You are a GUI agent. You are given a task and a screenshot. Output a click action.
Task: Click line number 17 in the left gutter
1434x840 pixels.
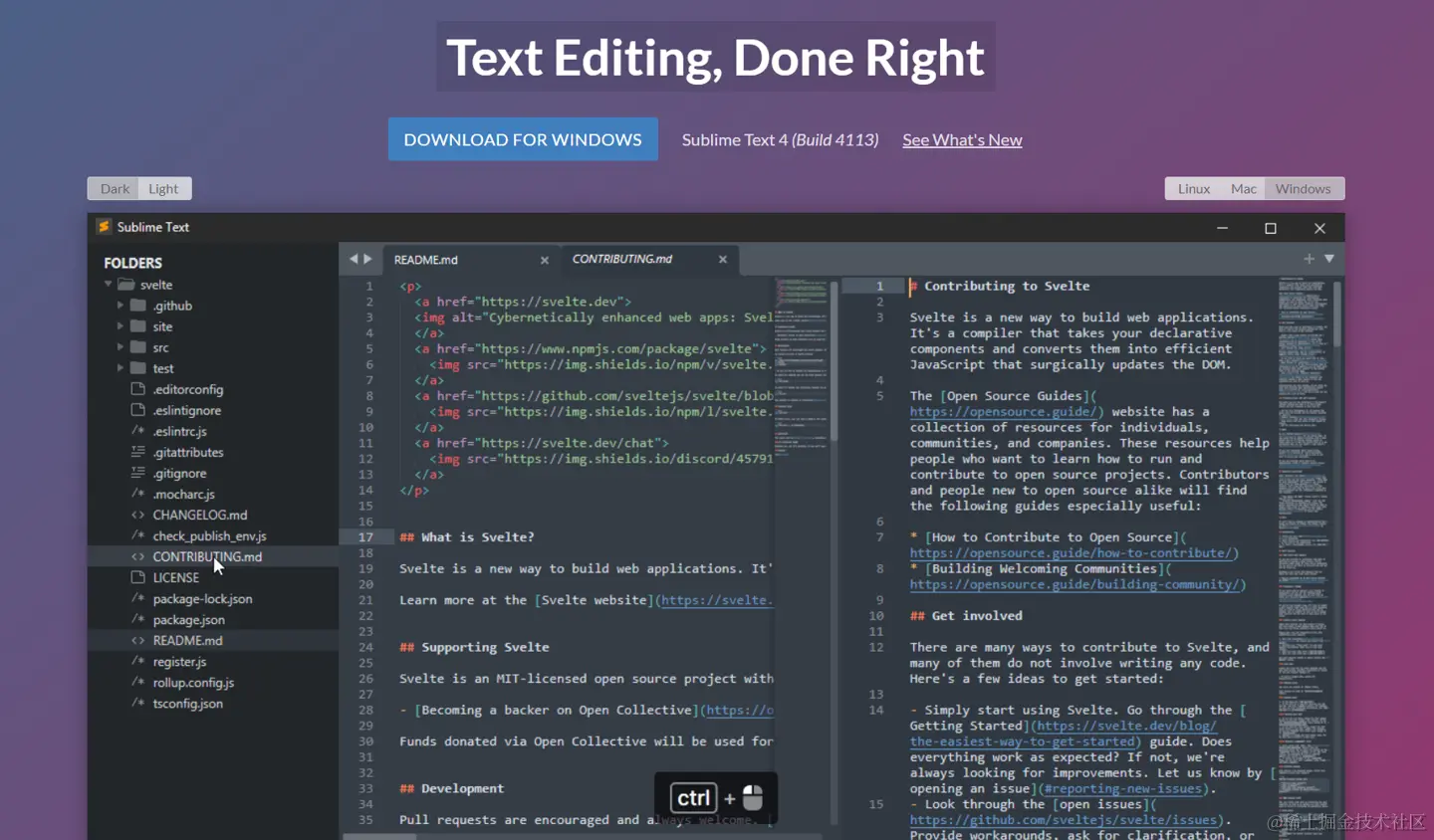click(365, 537)
